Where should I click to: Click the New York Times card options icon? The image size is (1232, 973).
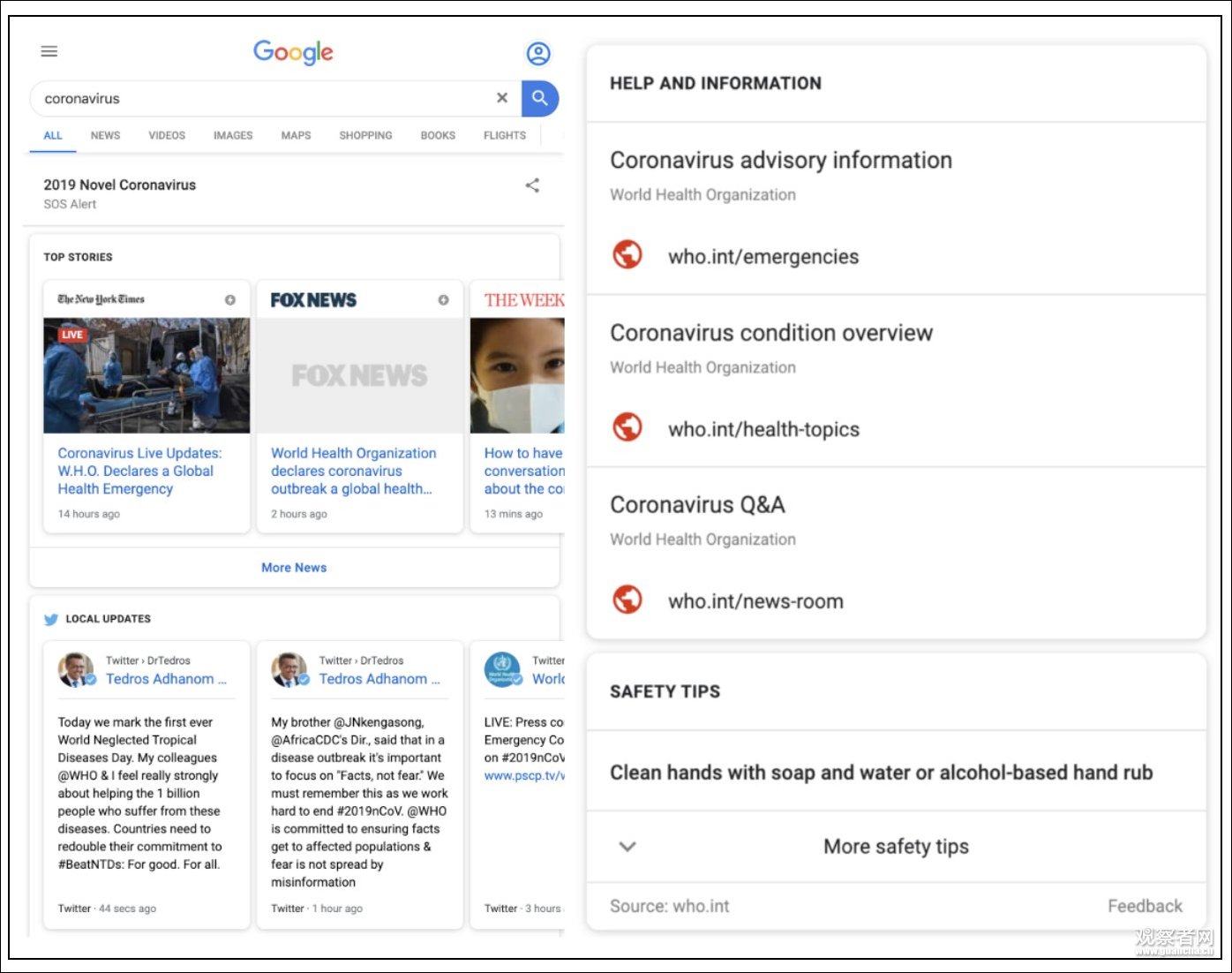(230, 300)
